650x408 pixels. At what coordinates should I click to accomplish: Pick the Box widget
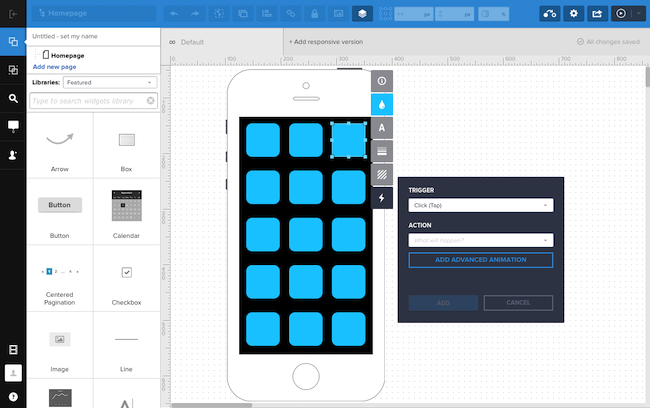point(126,146)
